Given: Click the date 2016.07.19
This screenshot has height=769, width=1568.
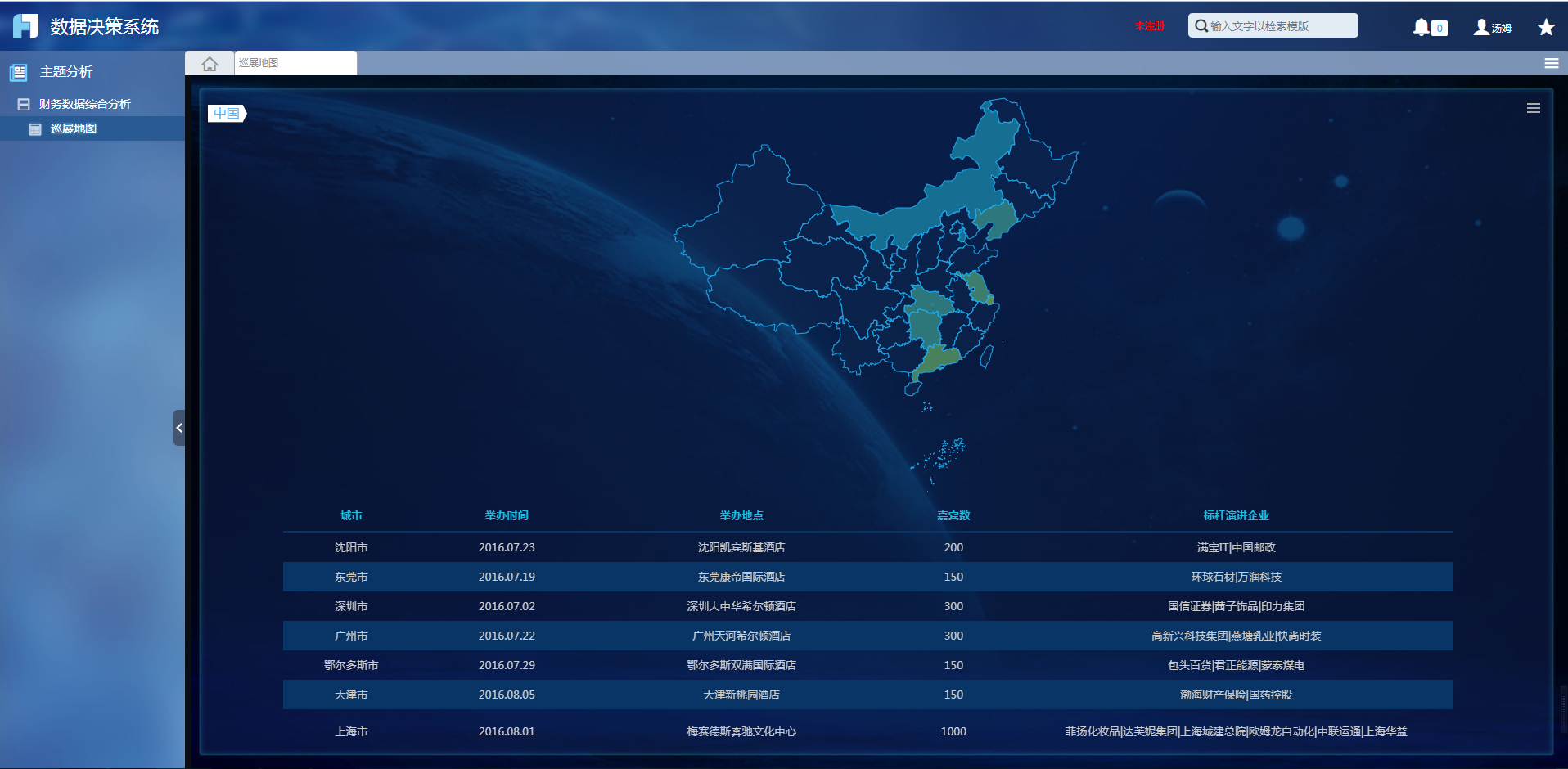Looking at the screenshot, I should [x=507, y=577].
